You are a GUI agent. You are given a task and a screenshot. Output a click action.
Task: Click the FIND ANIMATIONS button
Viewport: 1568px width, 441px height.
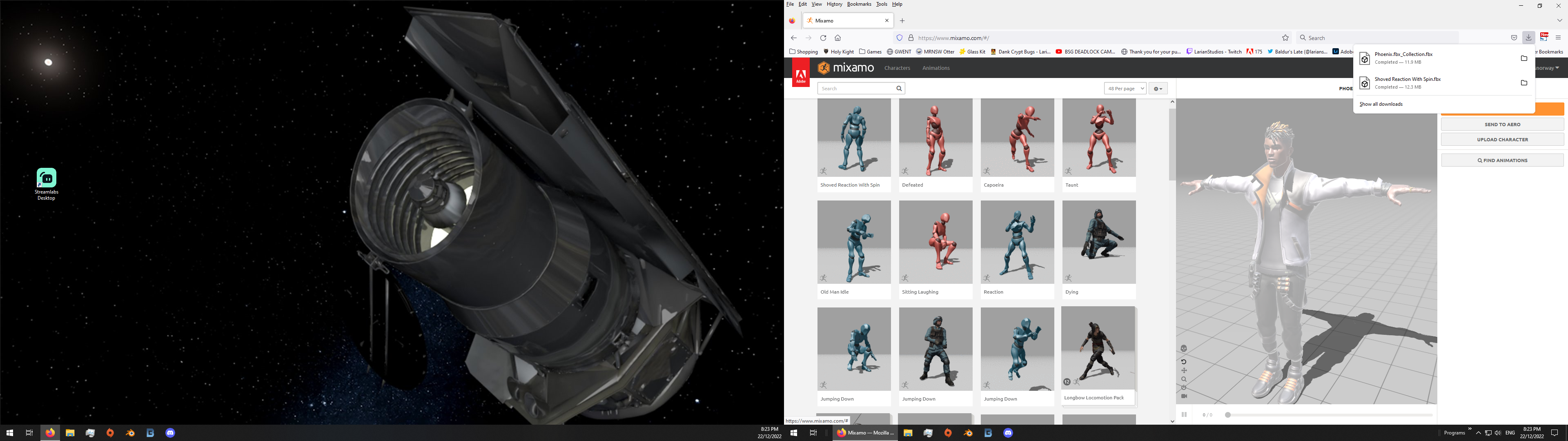pos(1502,160)
